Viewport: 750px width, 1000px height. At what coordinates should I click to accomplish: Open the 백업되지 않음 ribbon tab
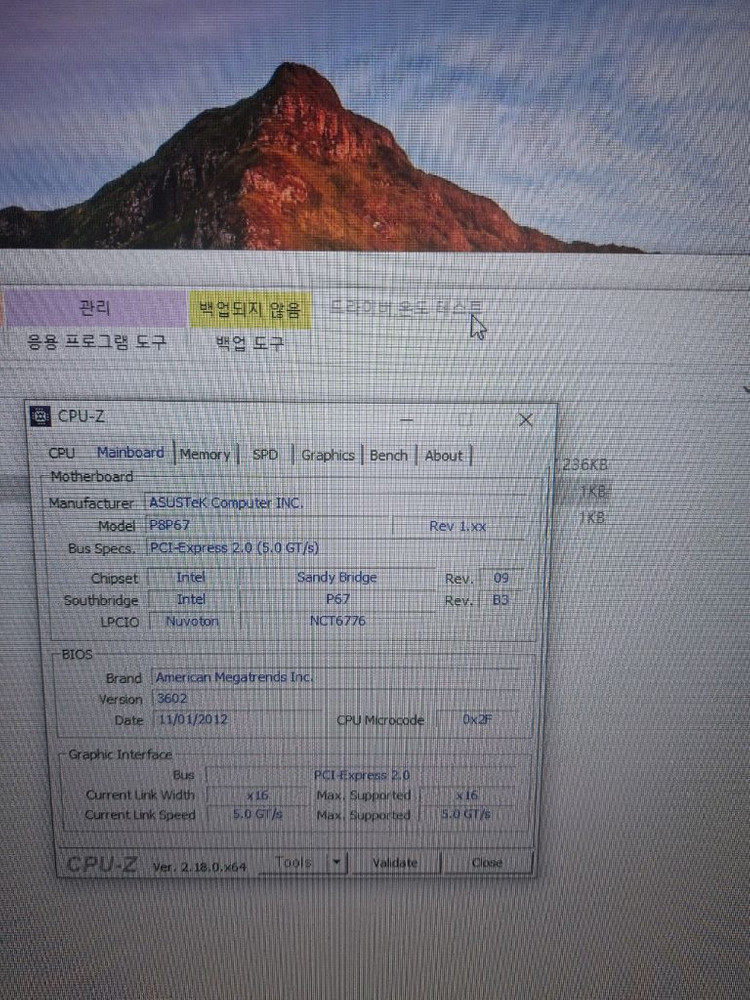click(250, 310)
